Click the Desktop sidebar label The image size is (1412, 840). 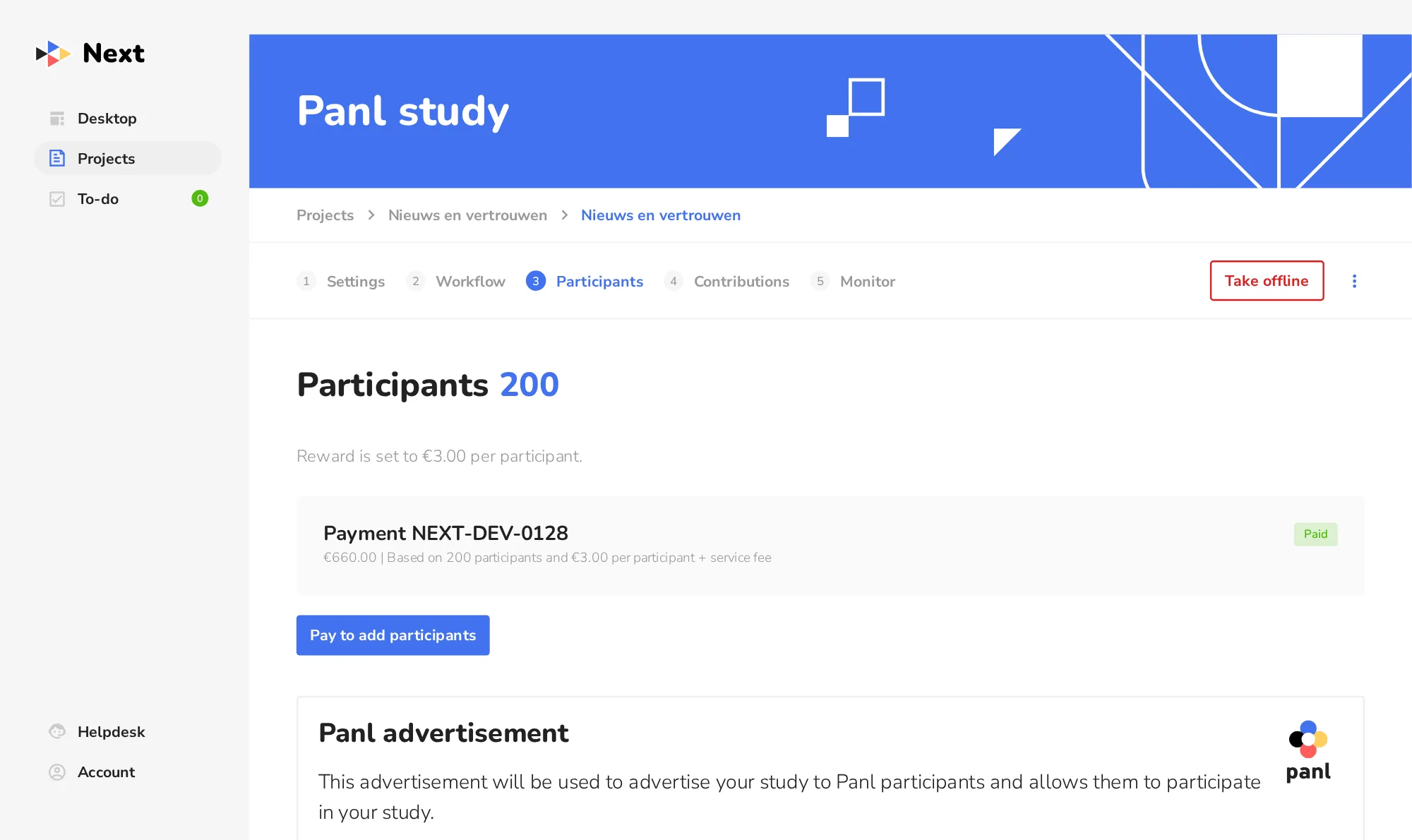coord(107,119)
